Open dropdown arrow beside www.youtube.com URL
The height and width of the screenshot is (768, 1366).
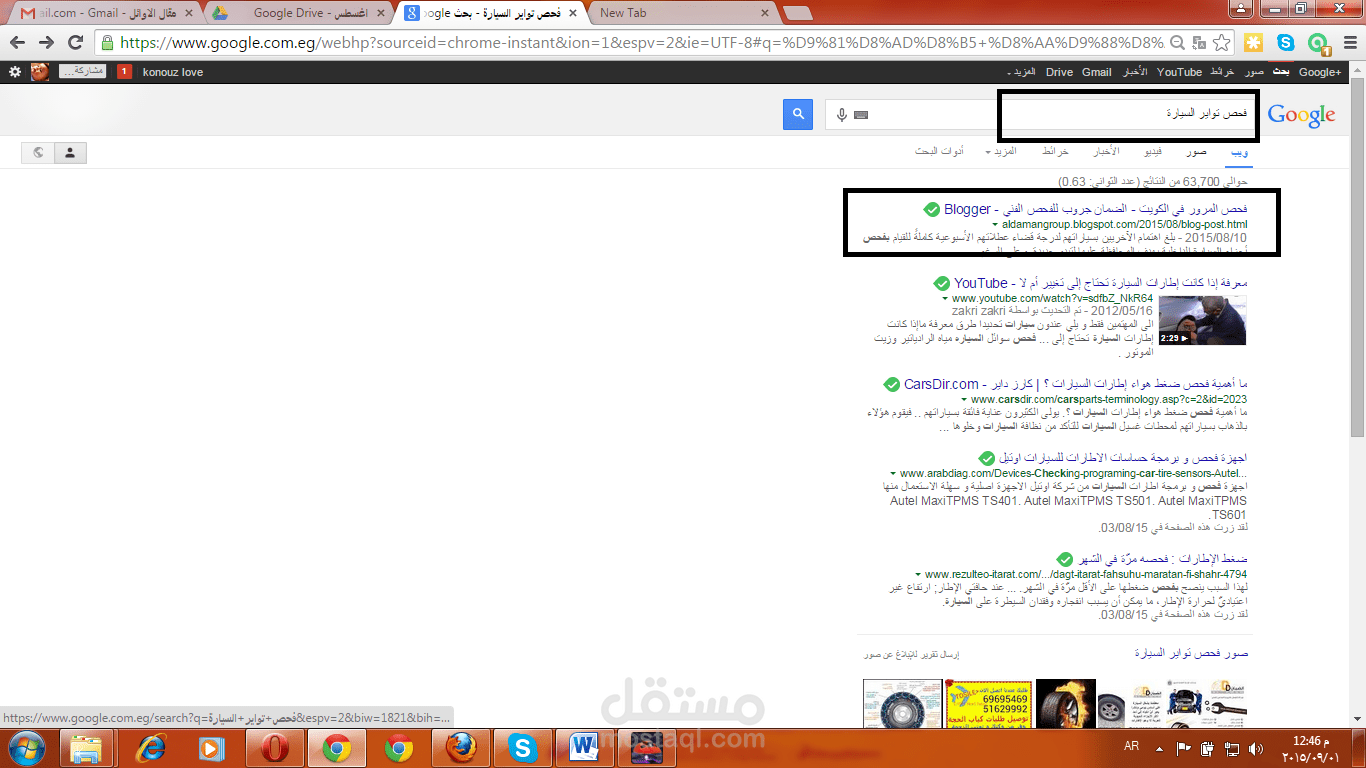click(x=945, y=299)
